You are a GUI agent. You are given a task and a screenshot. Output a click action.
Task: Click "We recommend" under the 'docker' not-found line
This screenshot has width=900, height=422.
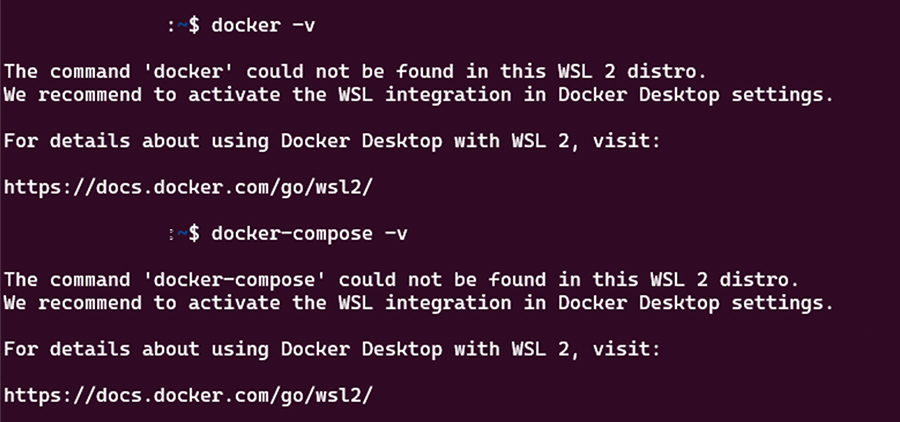coord(73,95)
